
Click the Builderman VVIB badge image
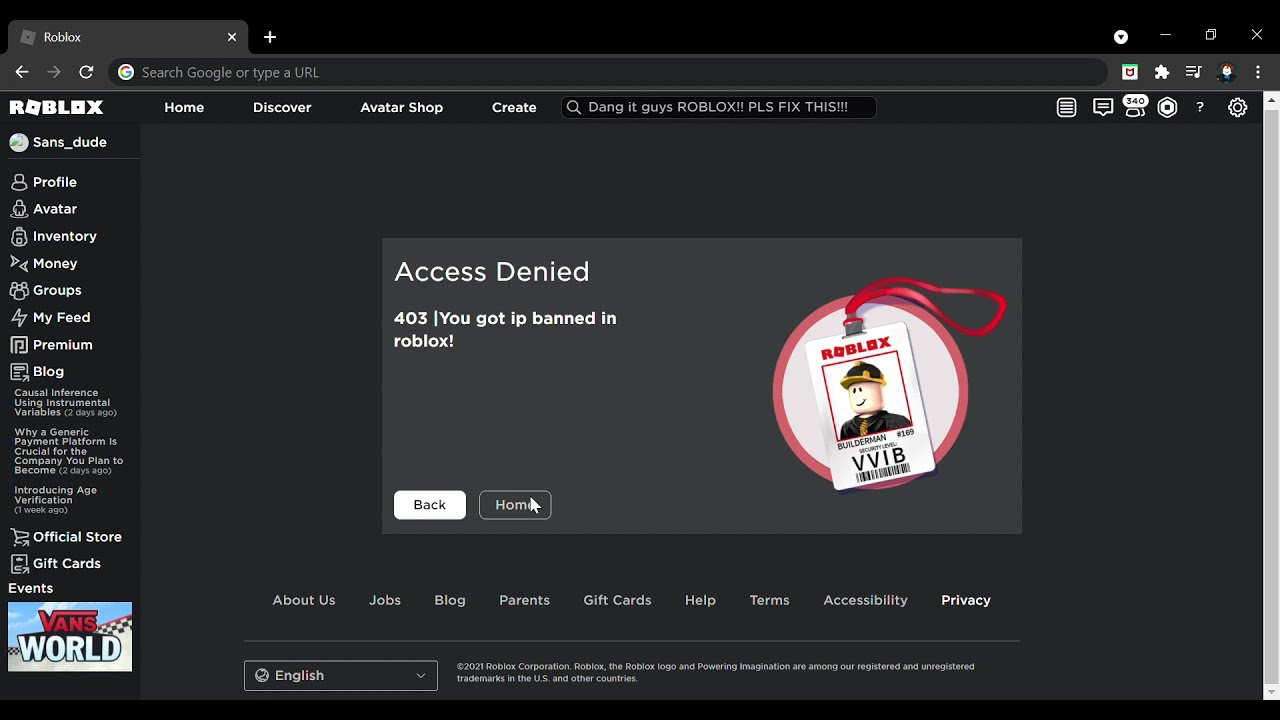888,385
